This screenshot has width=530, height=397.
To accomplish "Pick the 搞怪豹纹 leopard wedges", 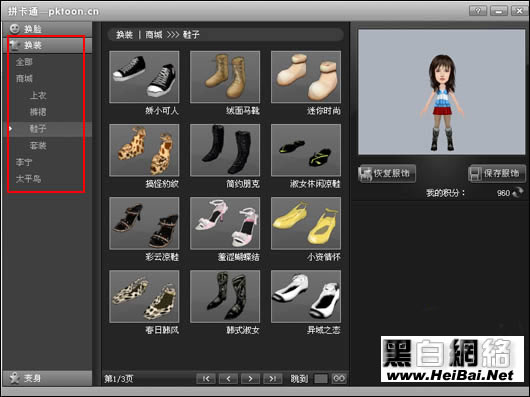I will [x=144, y=150].
